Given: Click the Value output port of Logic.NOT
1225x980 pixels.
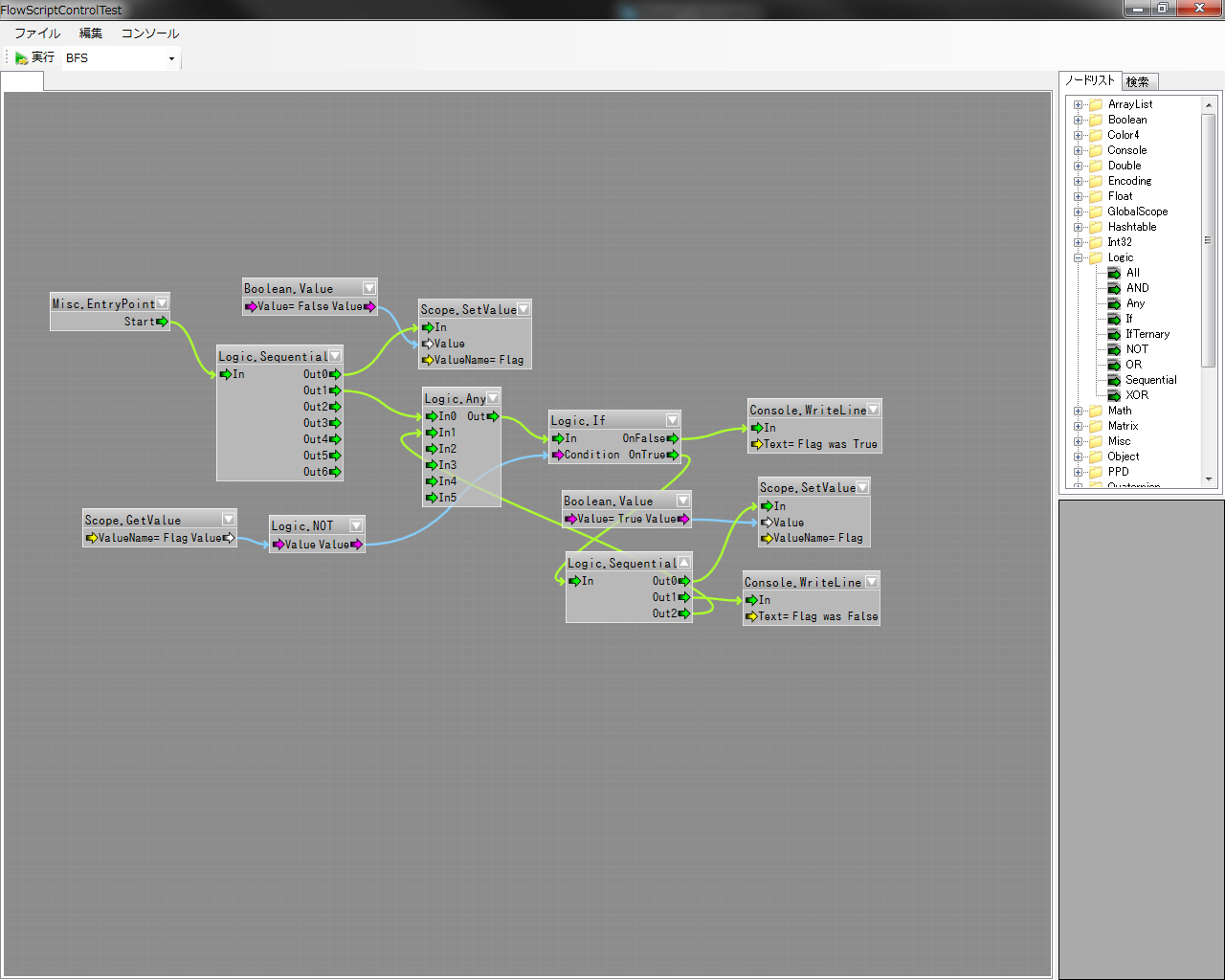Looking at the screenshot, I should click(x=356, y=545).
